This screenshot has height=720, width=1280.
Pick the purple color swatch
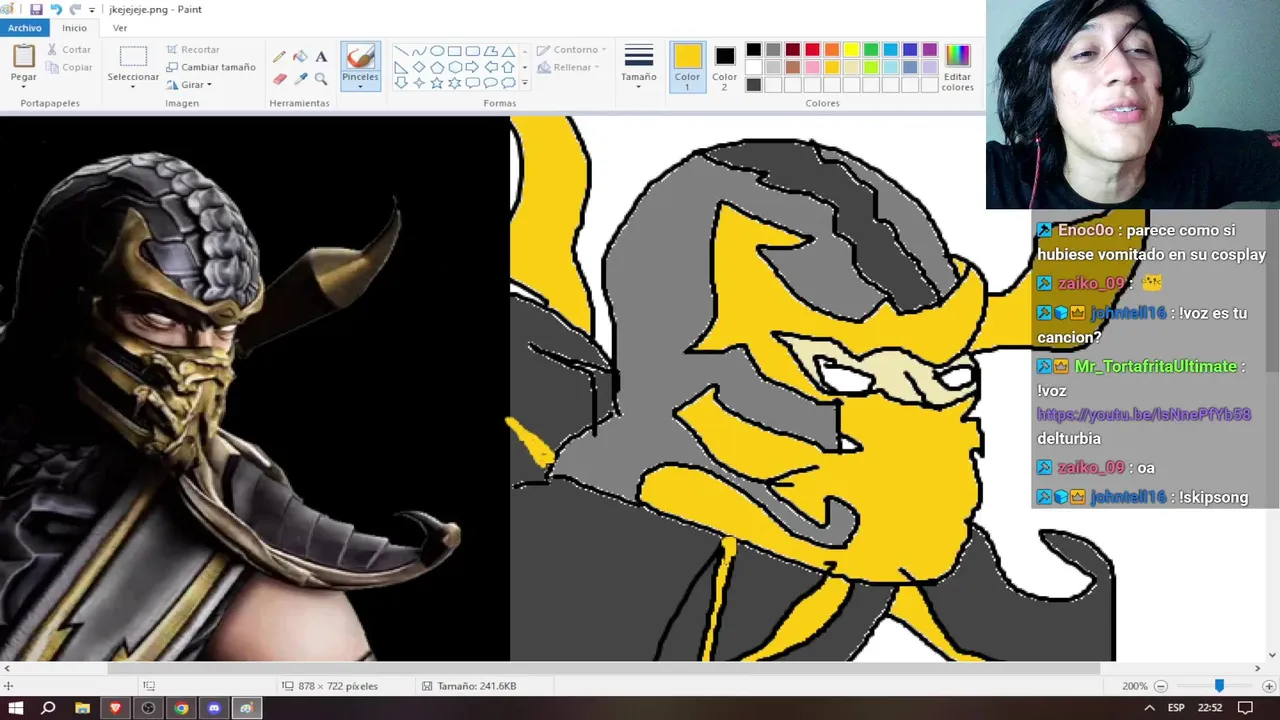click(930, 49)
